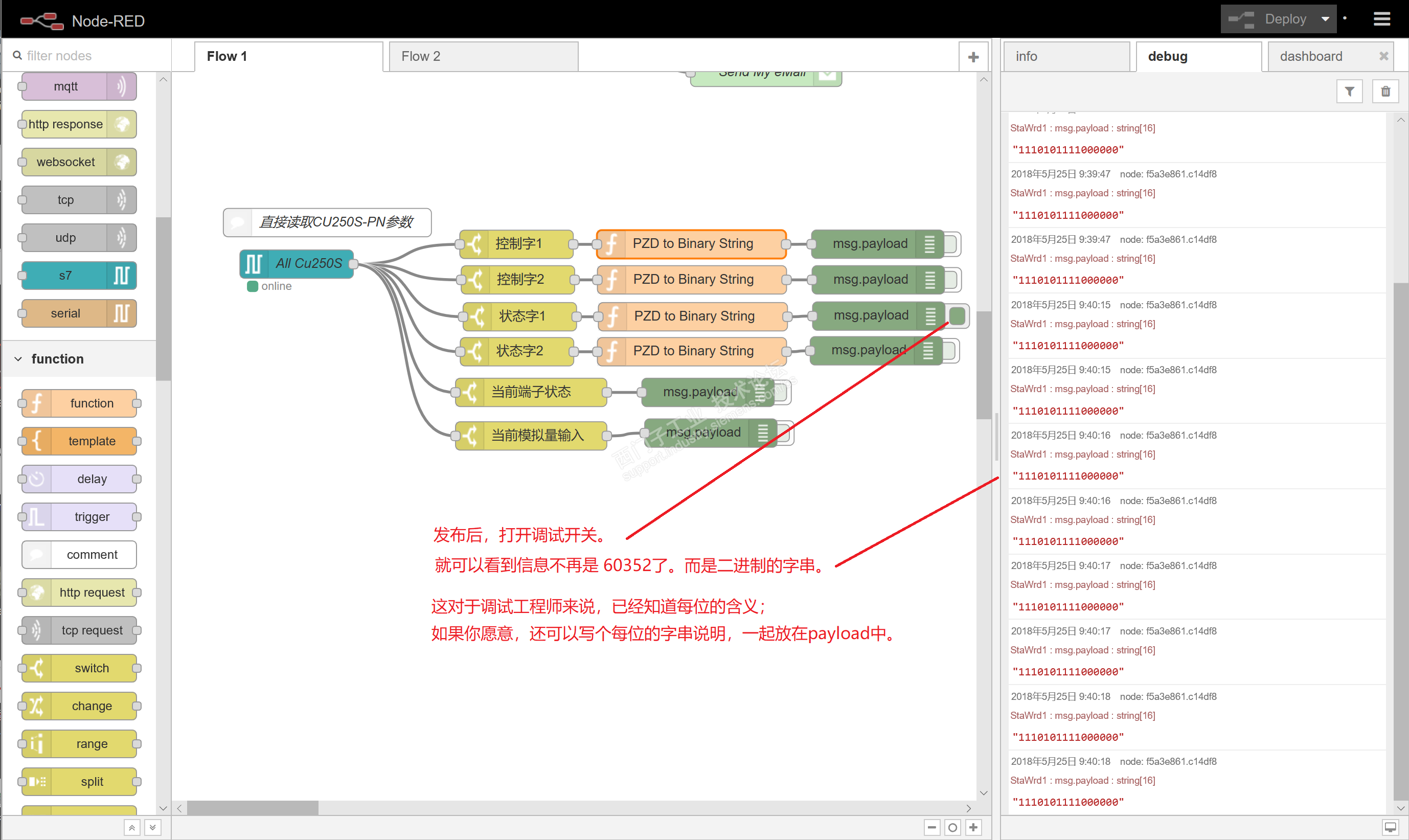1409x840 pixels.
Task: Clear debug messages with trash icon
Action: [1385, 91]
